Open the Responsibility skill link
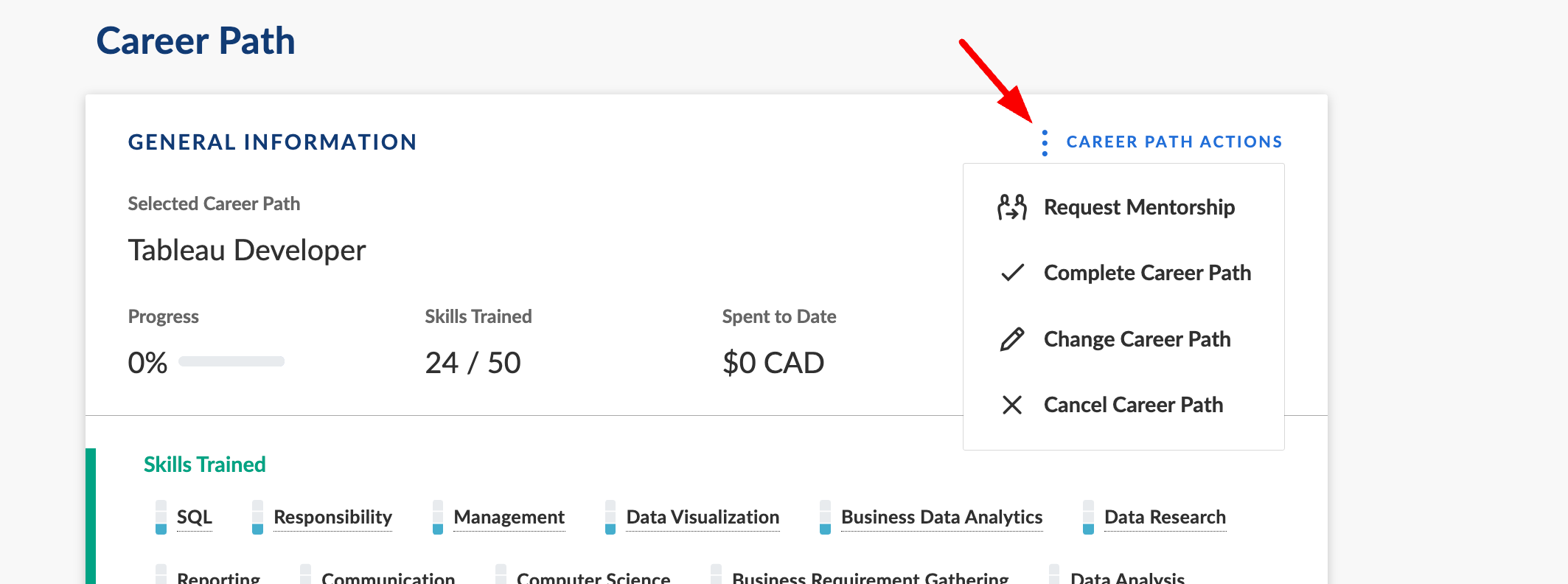The height and width of the screenshot is (584, 1568). (332, 518)
